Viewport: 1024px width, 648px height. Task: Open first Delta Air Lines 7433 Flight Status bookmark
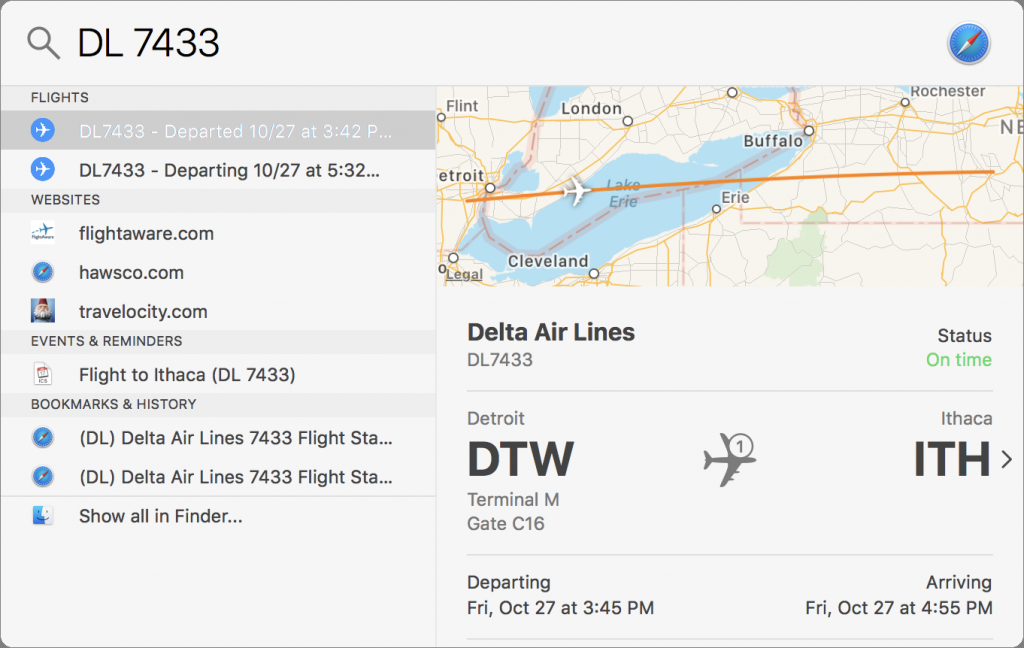pyautogui.click(x=218, y=438)
